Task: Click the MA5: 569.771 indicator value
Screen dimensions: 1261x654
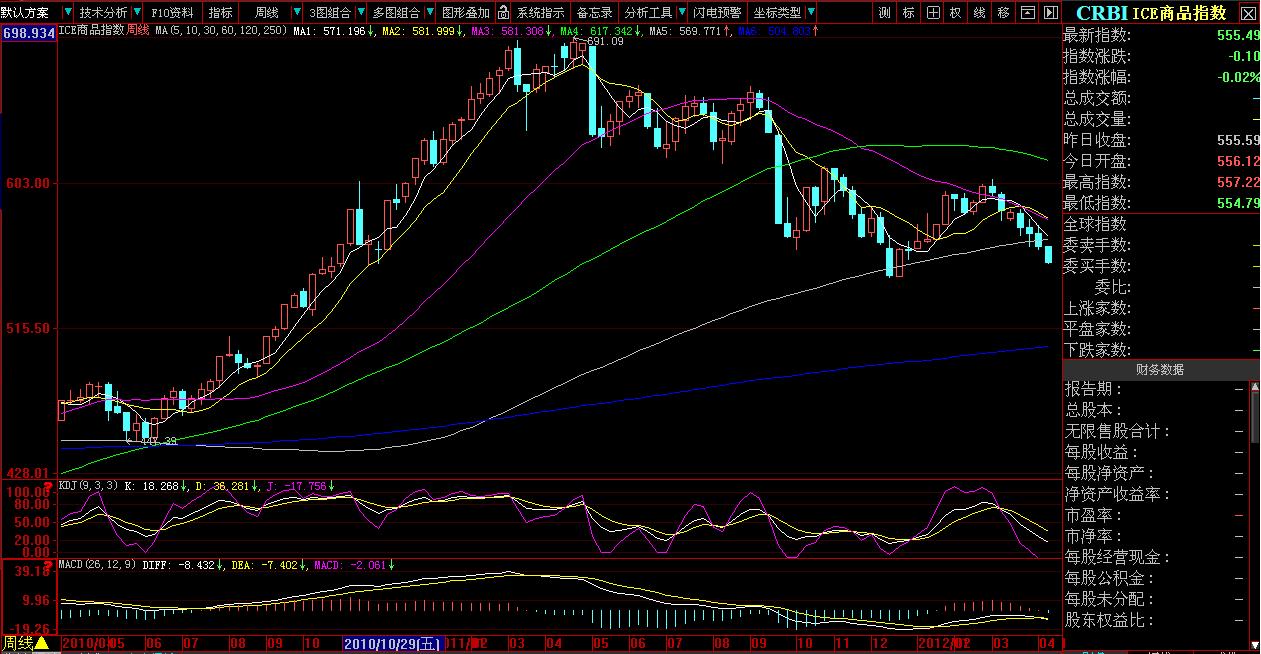Action: [687, 32]
